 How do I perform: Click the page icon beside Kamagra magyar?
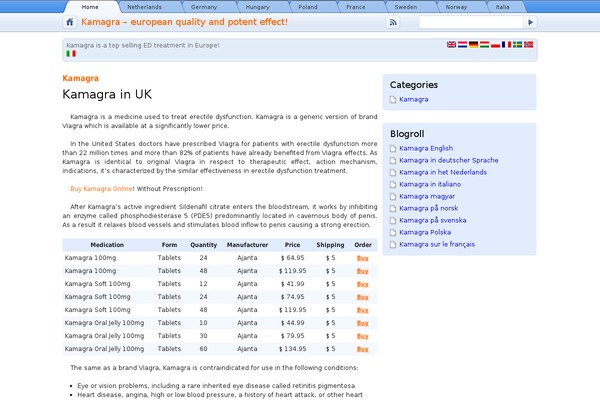[393, 196]
